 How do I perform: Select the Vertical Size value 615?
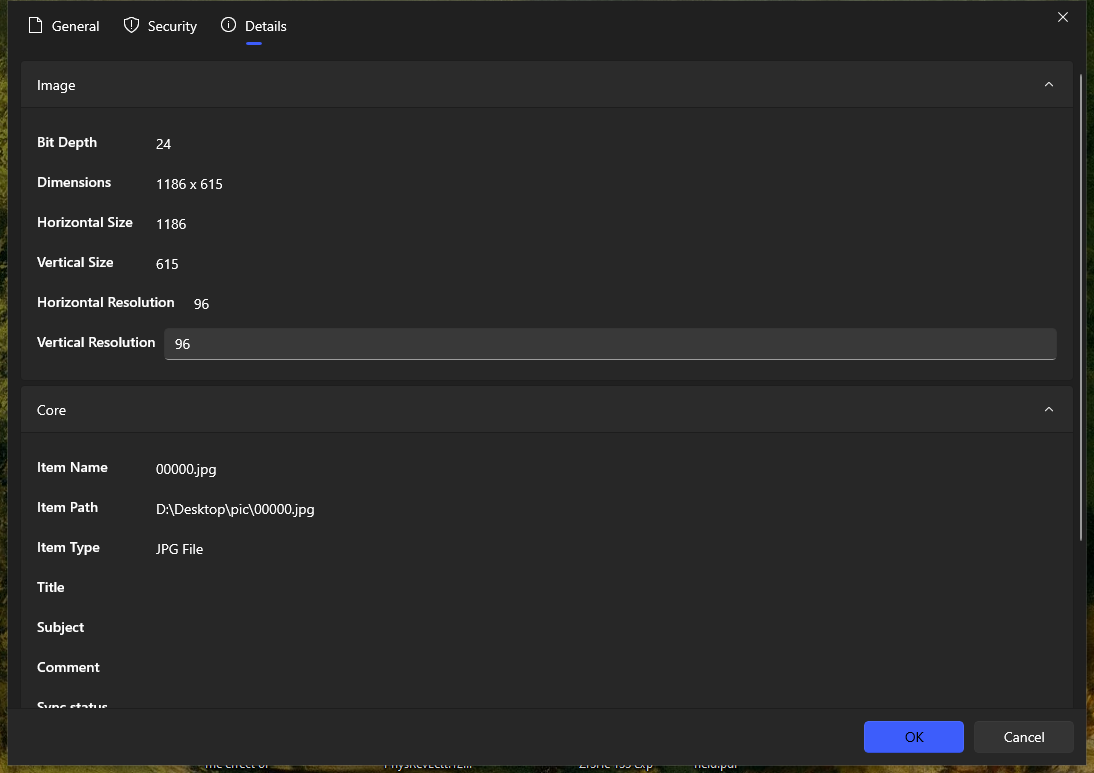coord(167,264)
